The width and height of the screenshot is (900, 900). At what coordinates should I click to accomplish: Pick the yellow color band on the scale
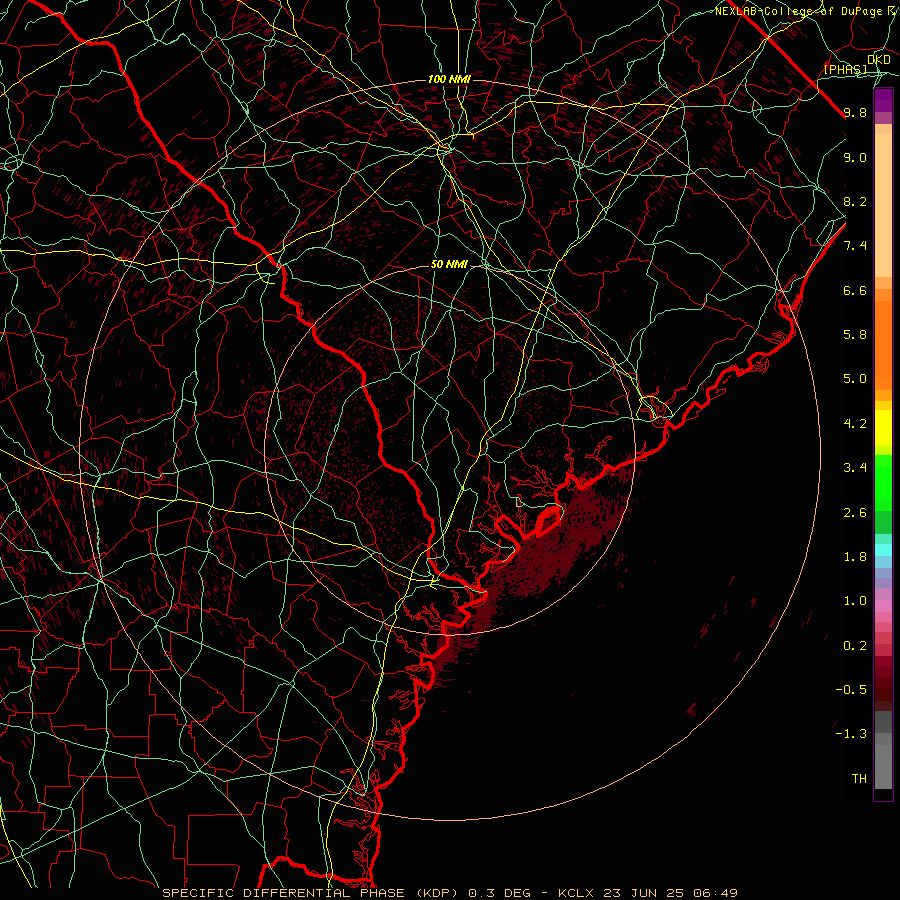883,428
